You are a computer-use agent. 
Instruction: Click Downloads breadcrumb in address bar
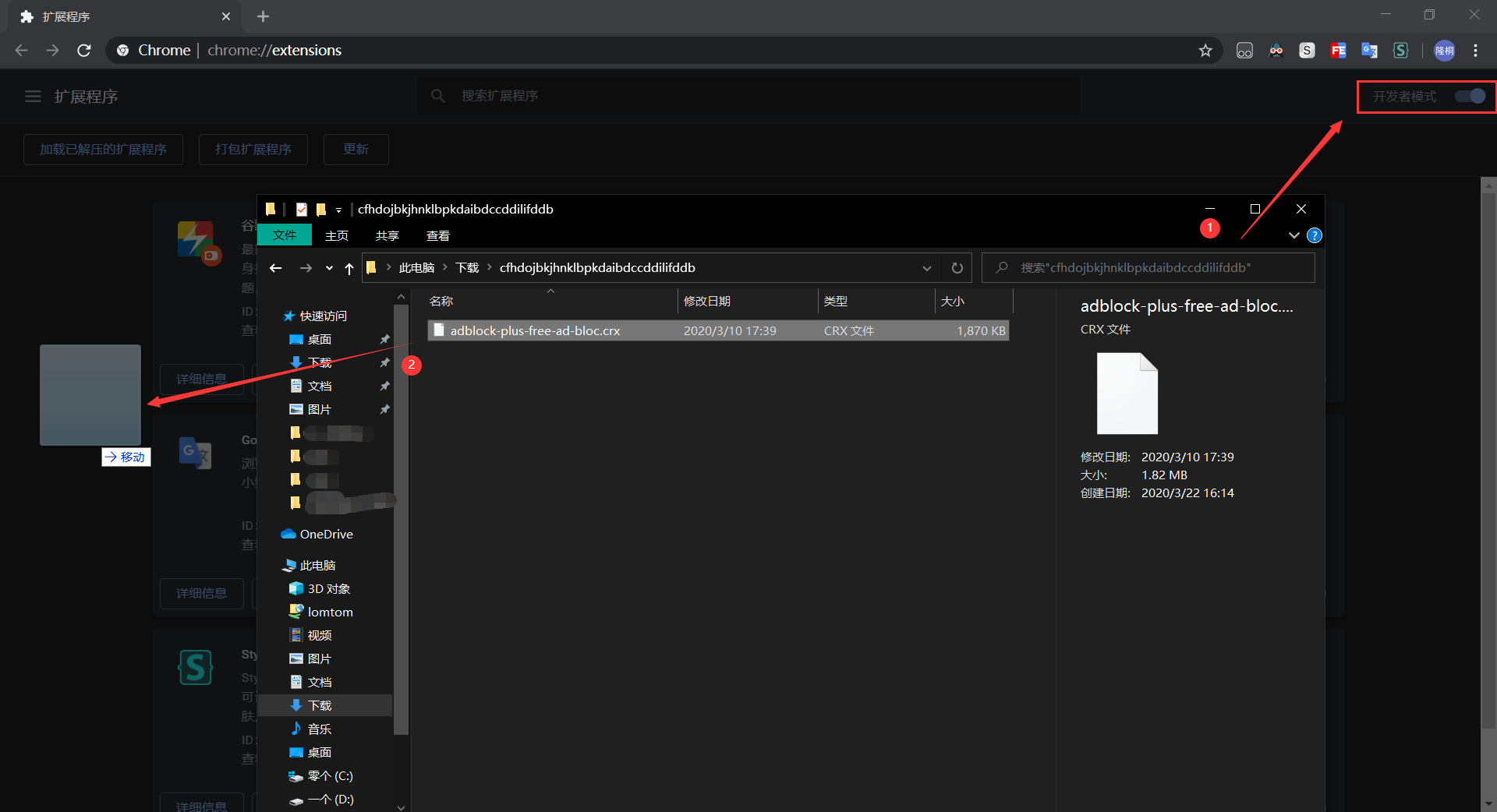tap(467, 267)
